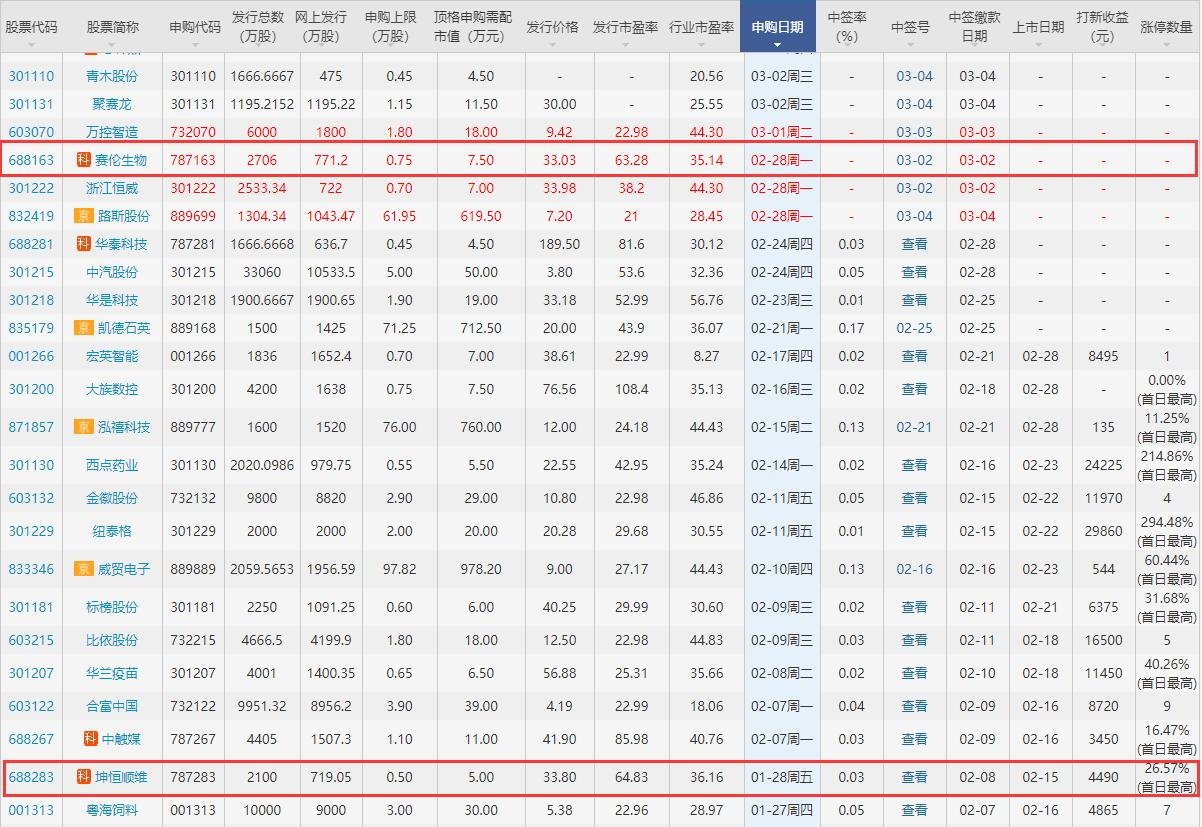The width and height of the screenshot is (1202, 827).
Task: Select 申购代码 787163 cell
Action: click(193, 160)
